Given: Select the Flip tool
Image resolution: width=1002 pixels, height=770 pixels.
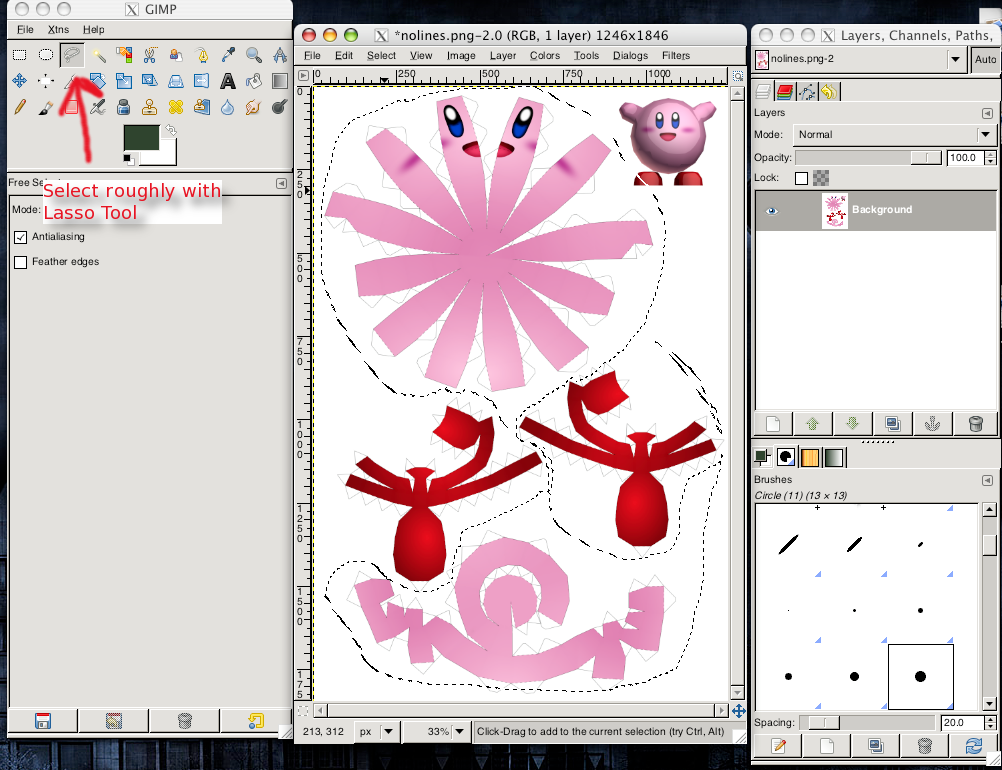Looking at the screenshot, I should (202, 81).
